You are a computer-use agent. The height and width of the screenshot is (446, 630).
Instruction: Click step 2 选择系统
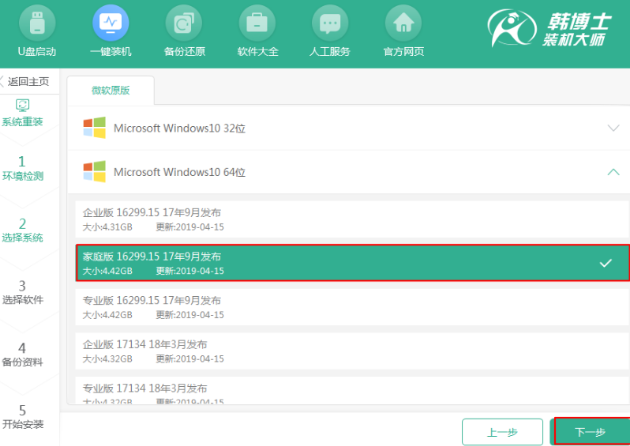22,230
